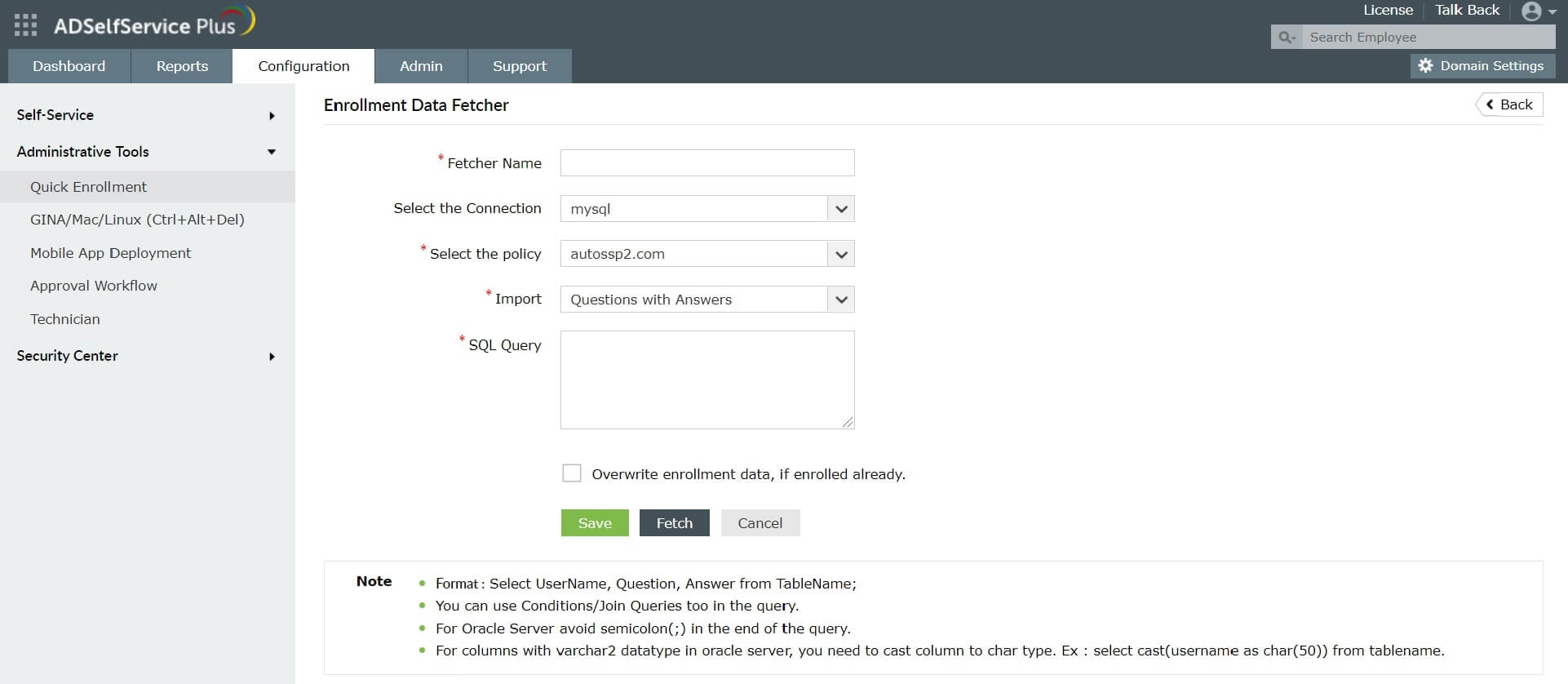Switch to the Reports tab
Screen dimensions: 1568x684
[x=182, y=66]
